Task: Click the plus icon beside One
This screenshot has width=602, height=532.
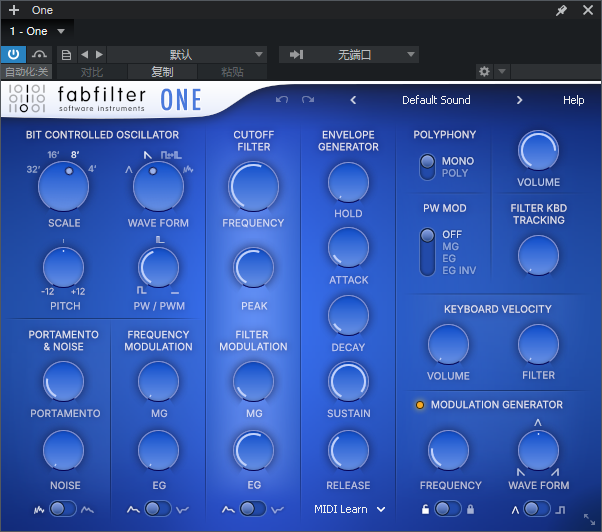Action: 14,10
